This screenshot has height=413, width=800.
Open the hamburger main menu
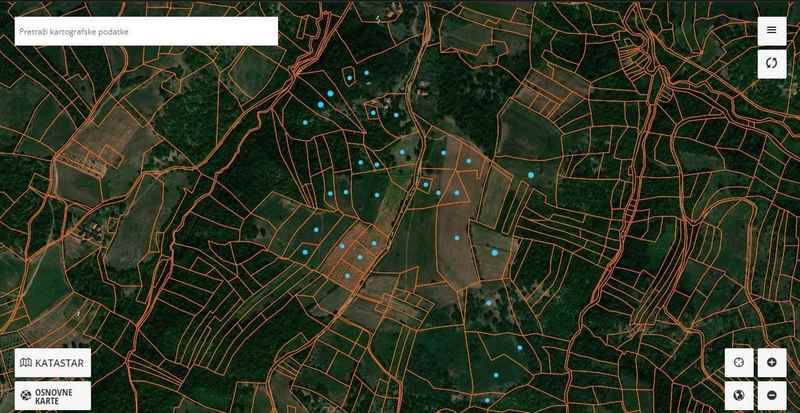pos(771,30)
